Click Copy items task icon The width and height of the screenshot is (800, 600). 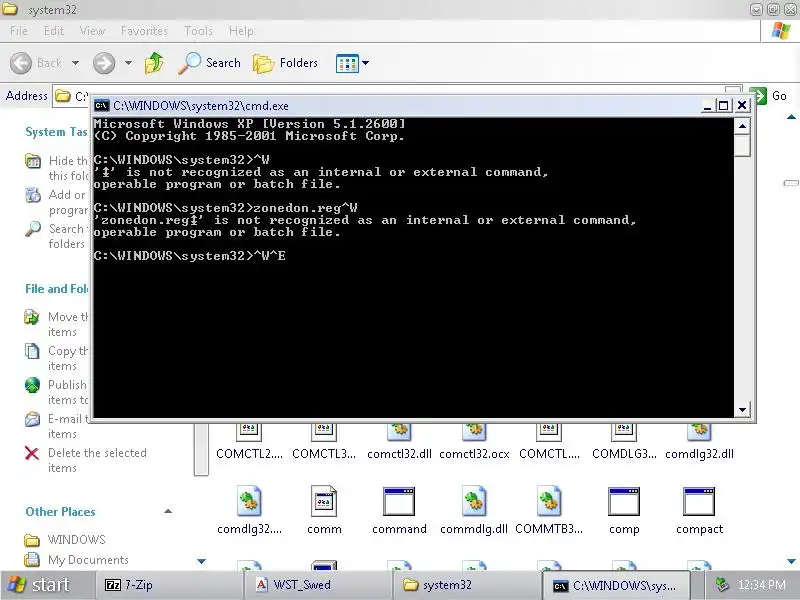click(x=32, y=351)
